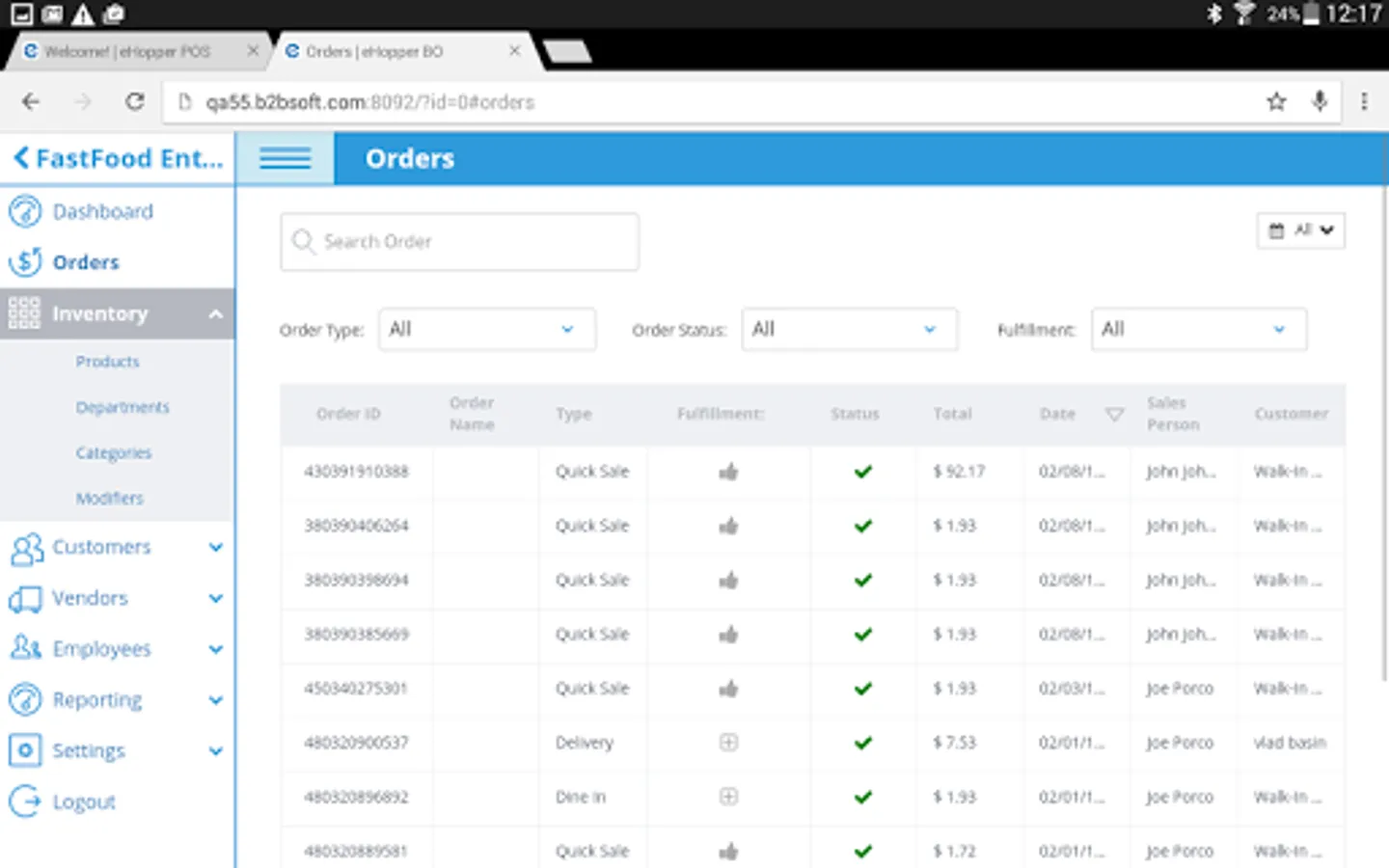1389x868 pixels.
Task: Open the hamburger menu beside Orders title
Action: click(285, 158)
